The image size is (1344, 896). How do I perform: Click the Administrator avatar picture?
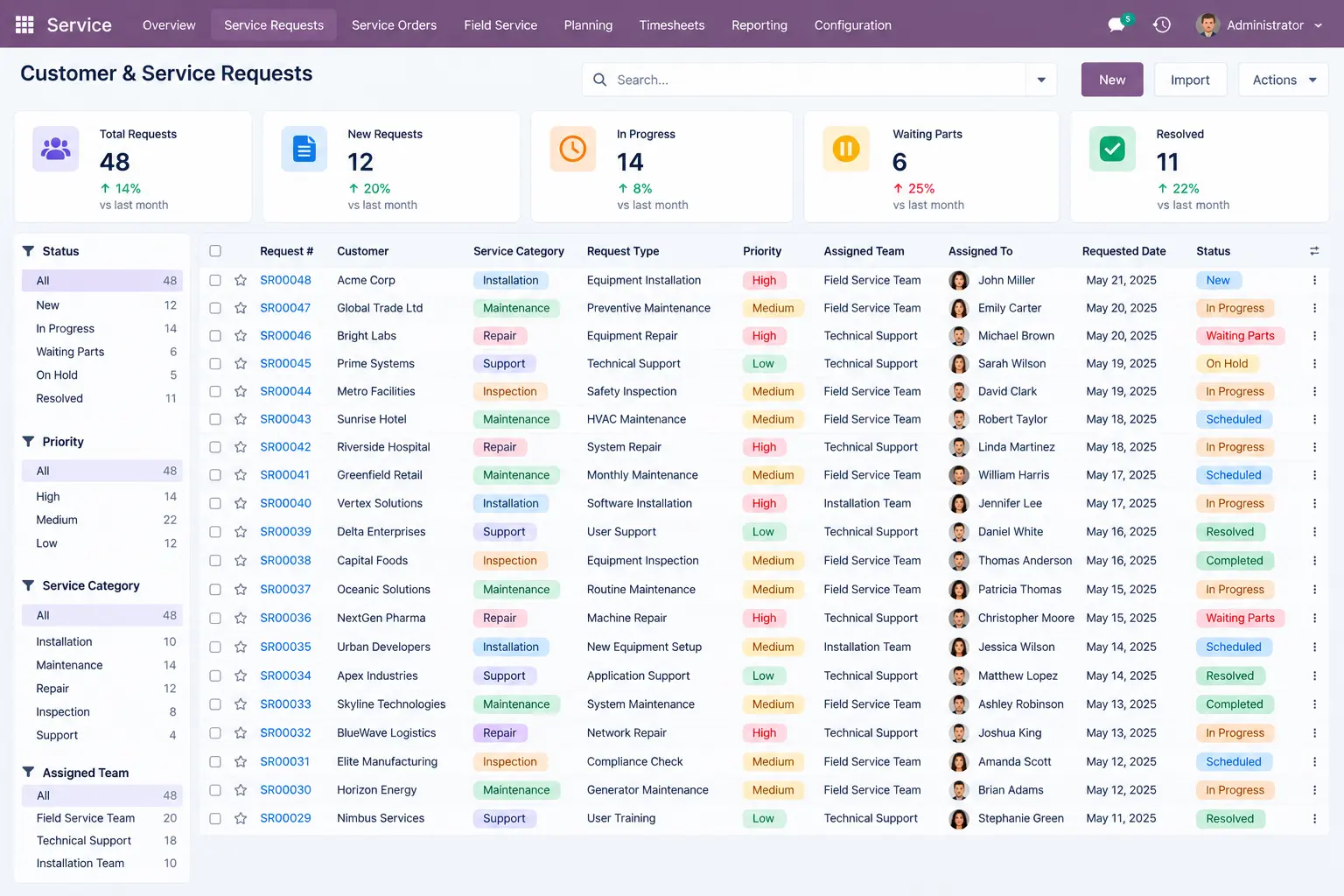[1207, 25]
